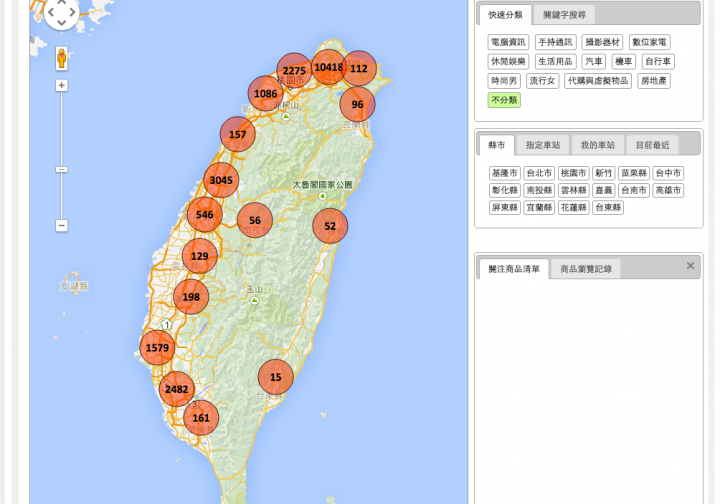Click the highlighted 不分類 button
The width and height of the screenshot is (720, 504).
tap(504, 100)
